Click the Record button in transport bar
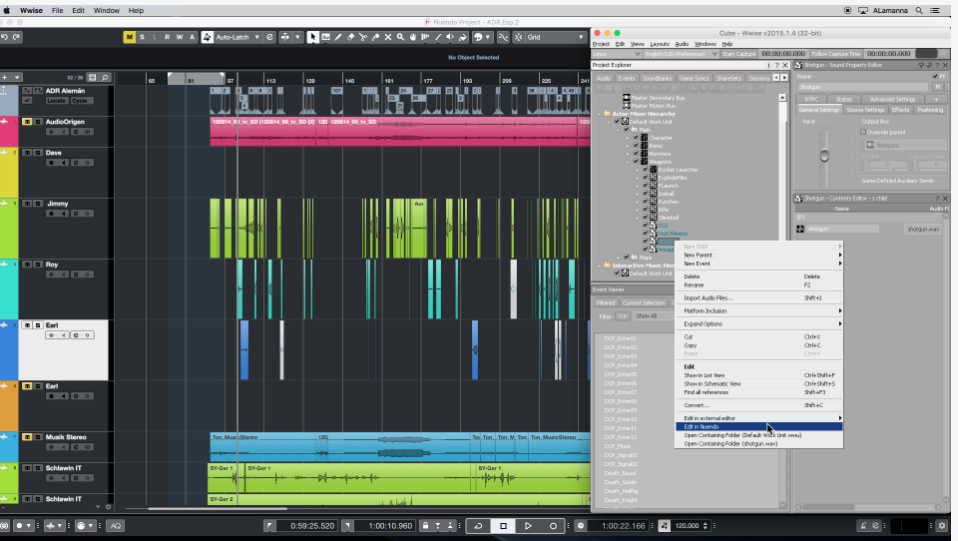The image size is (958, 541). click(553, 526)
